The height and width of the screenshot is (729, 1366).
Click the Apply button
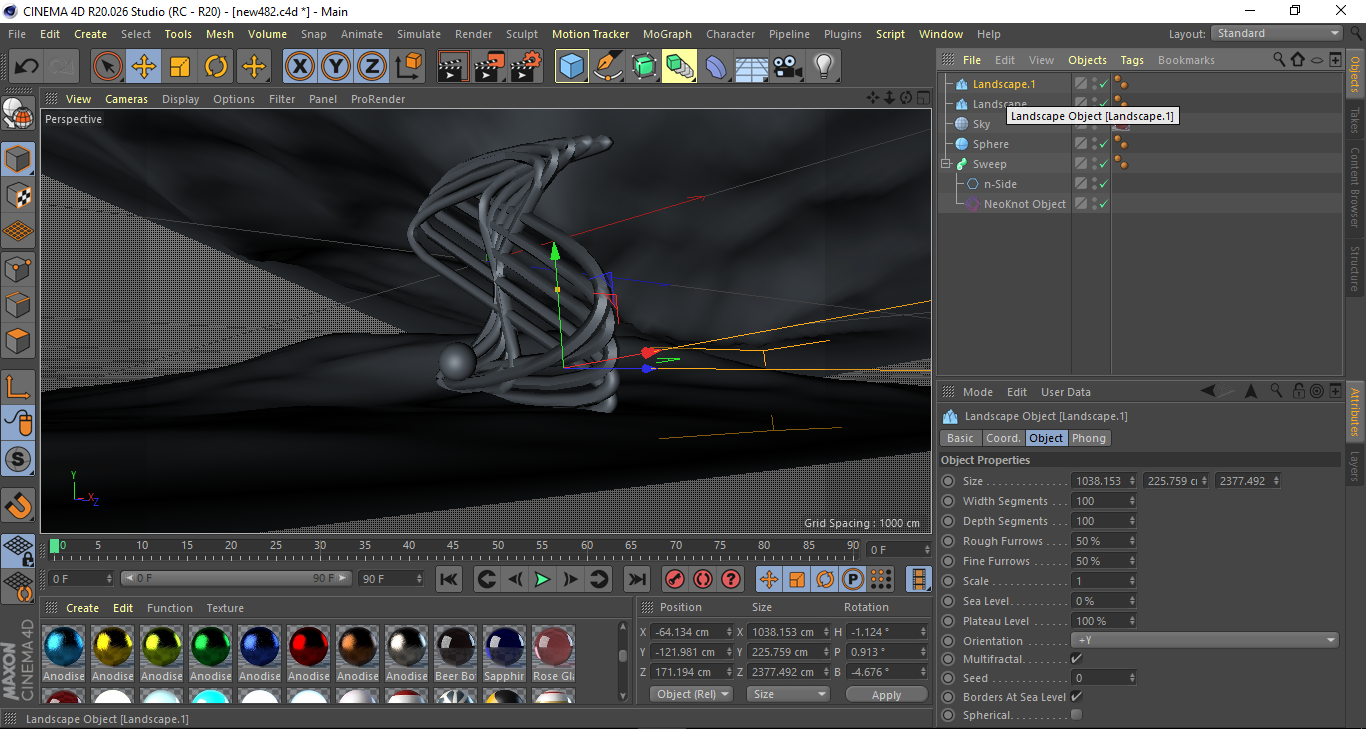click(886, 694)
